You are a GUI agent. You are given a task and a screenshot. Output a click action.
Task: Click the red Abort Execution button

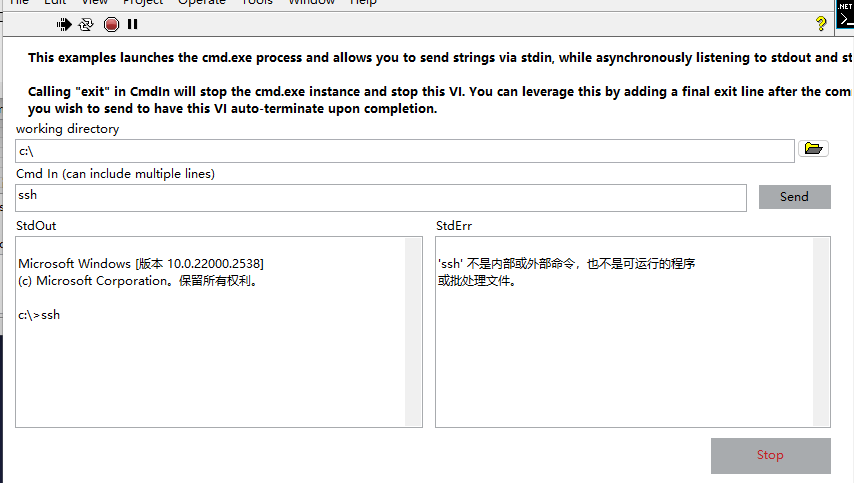coord(111,25)
